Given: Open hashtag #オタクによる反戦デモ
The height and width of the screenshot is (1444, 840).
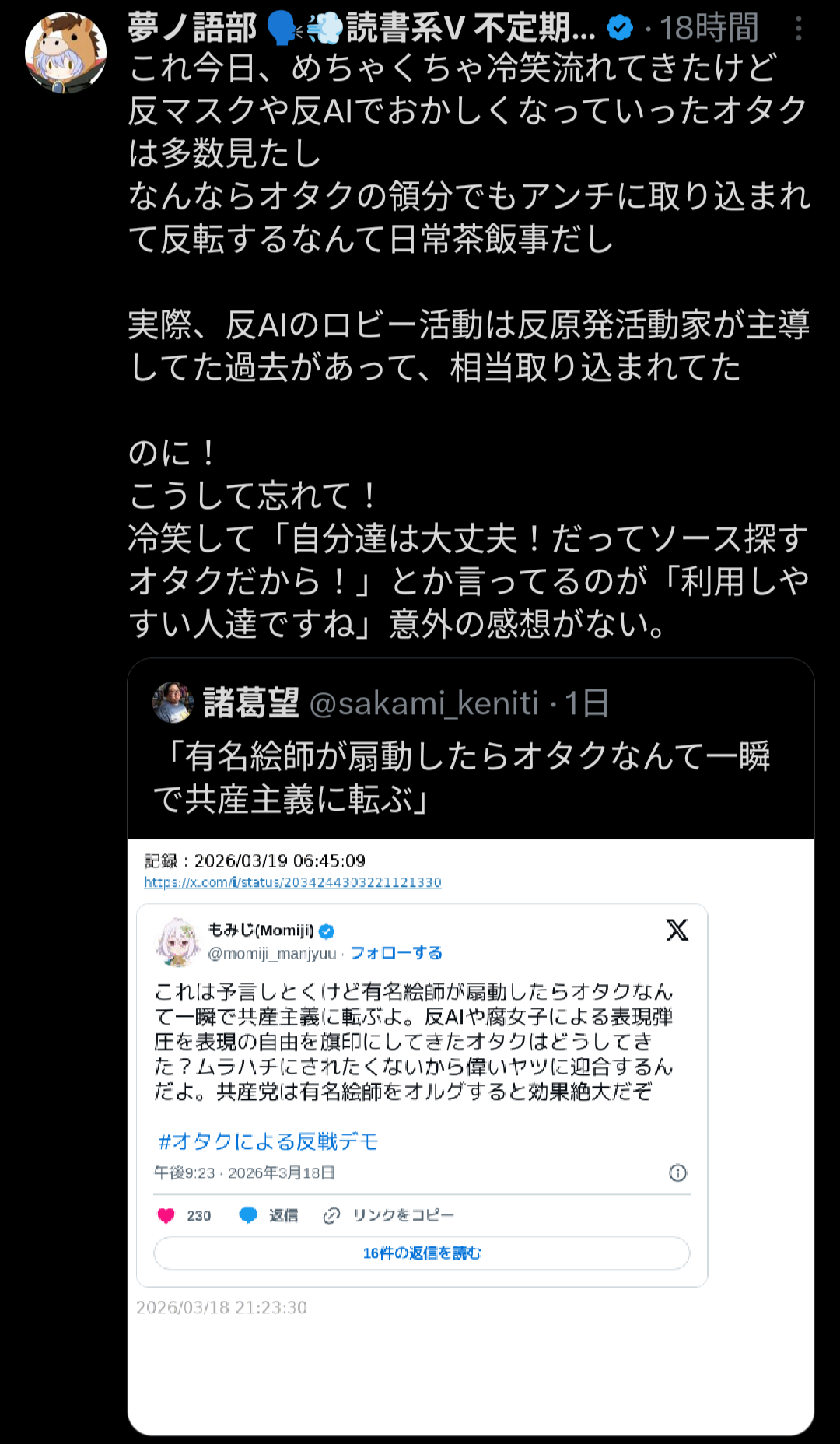Looking at the screenshot, I should pyautogui.click(x=268, y=1141).
